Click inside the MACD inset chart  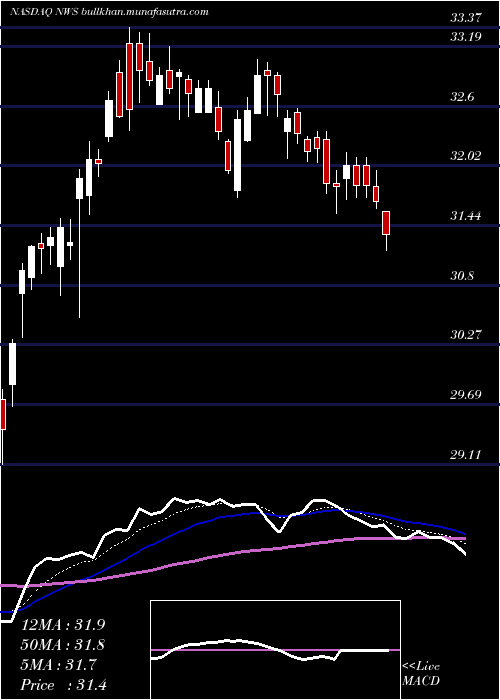point(275,650)
